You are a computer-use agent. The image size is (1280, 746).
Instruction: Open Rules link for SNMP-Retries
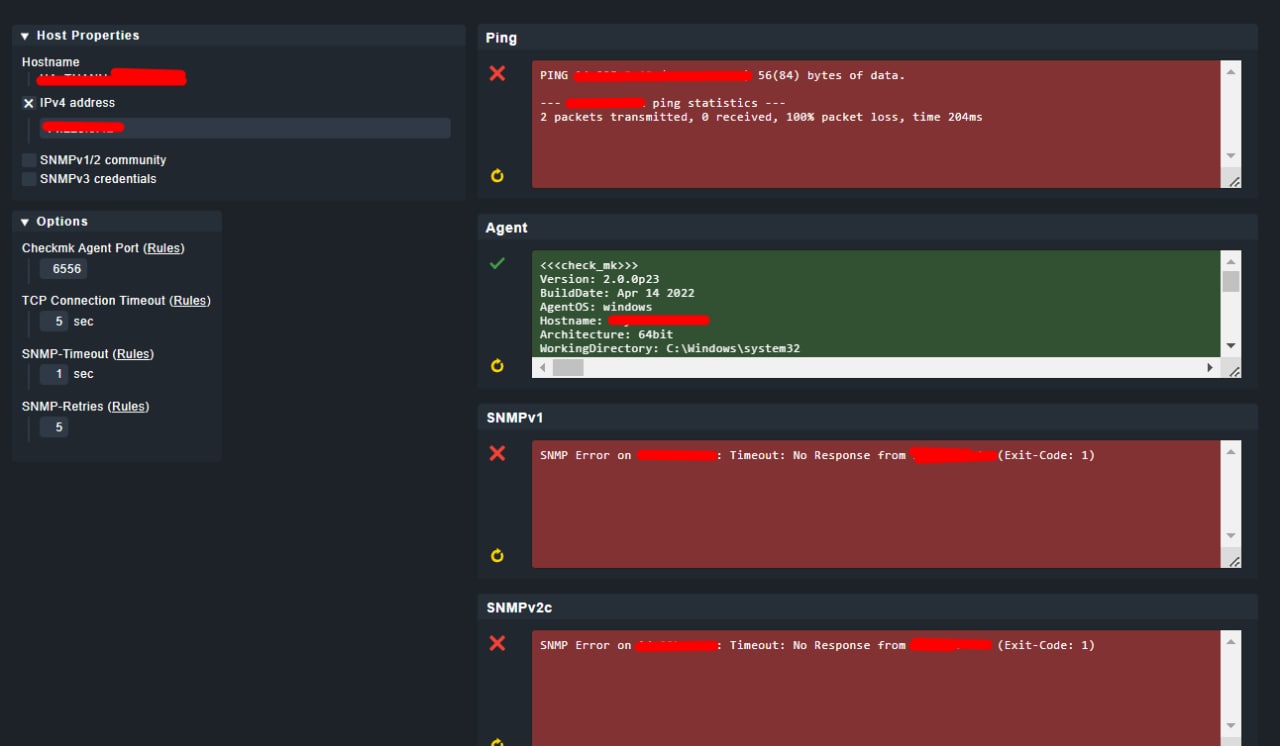pos(128,406)
